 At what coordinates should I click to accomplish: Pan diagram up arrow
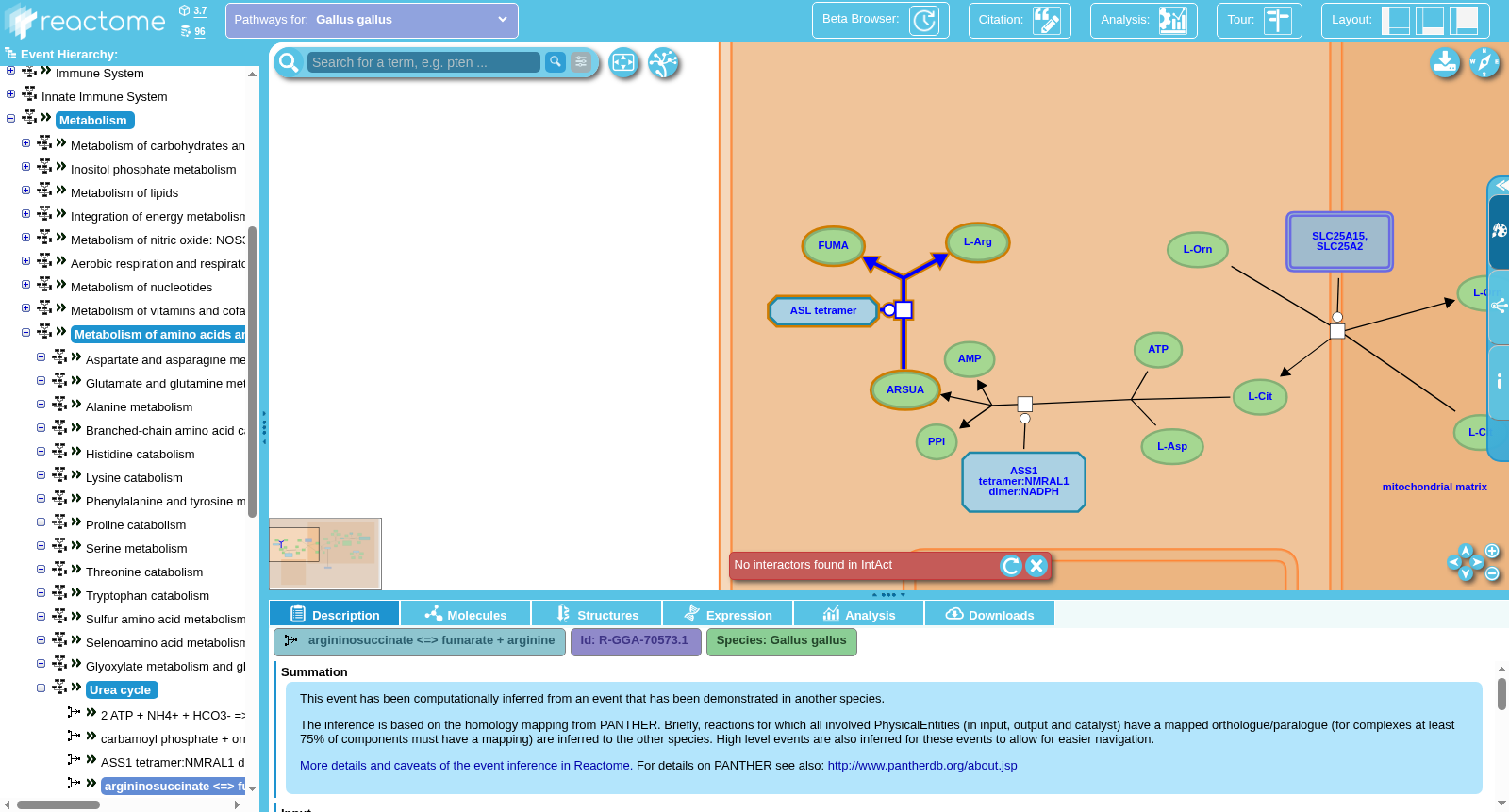coord(1466,551)
